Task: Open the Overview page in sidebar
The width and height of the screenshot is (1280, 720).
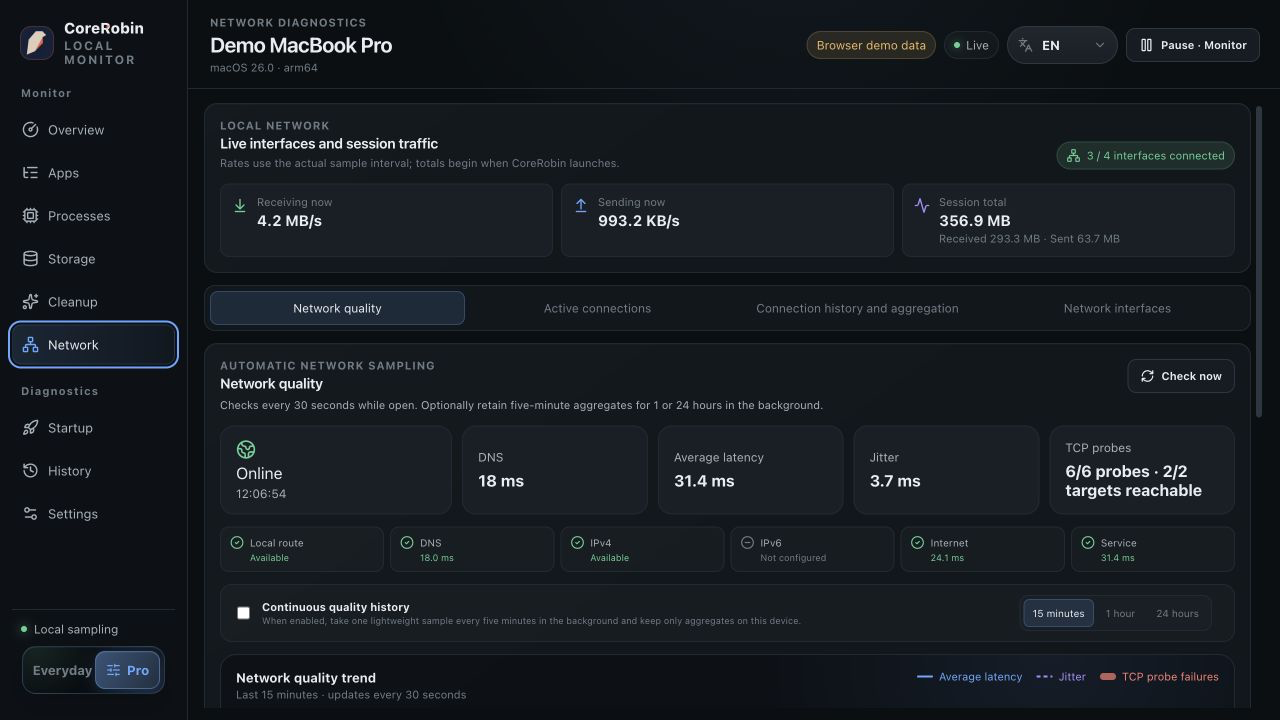Action: click(x=93, y=130)
